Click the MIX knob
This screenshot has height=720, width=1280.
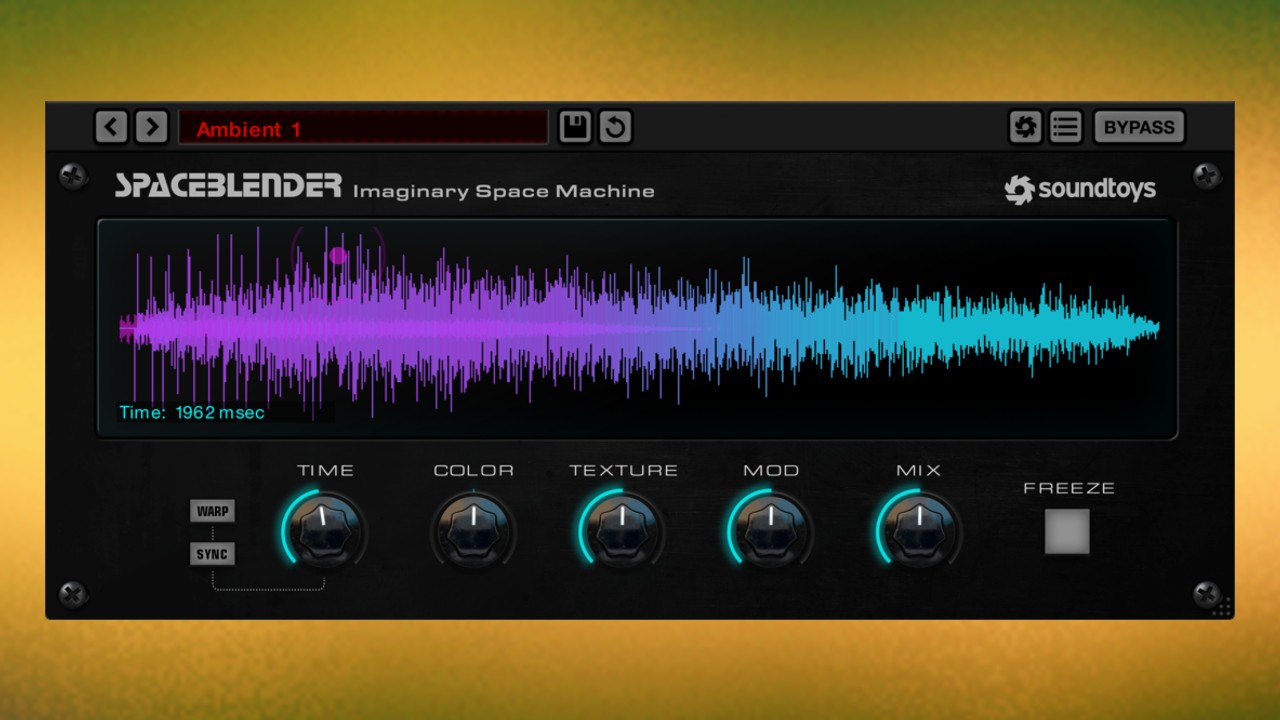click(919, 530)
